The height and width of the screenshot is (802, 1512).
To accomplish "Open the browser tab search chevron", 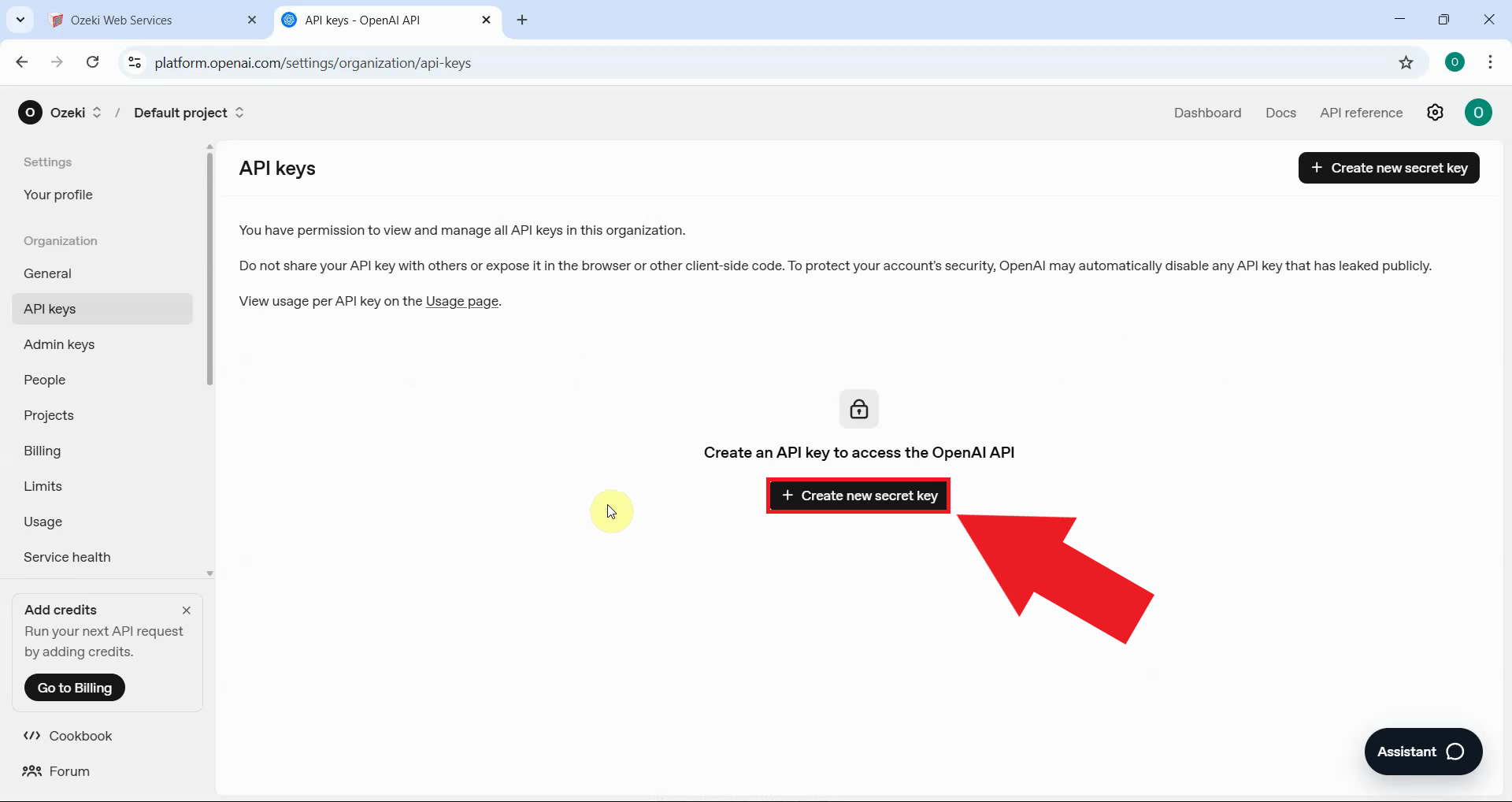I will [20, 20].
